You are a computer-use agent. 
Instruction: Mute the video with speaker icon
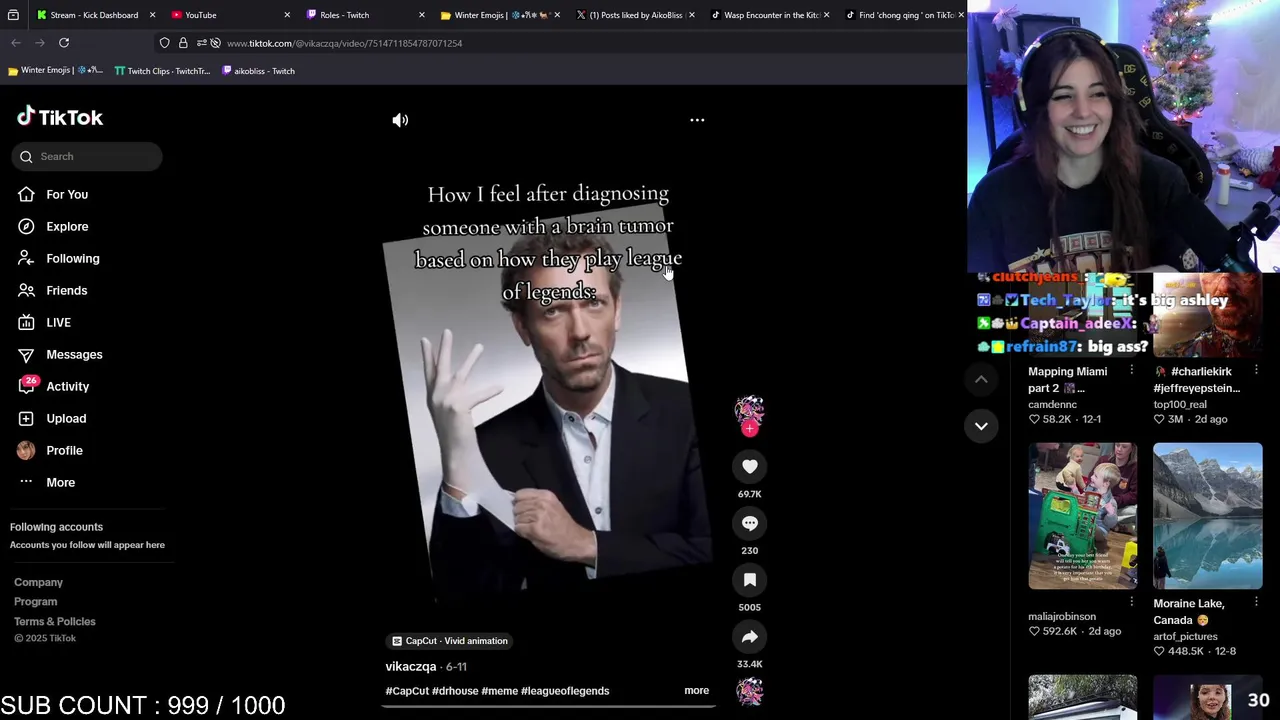[x=400, y=120]
